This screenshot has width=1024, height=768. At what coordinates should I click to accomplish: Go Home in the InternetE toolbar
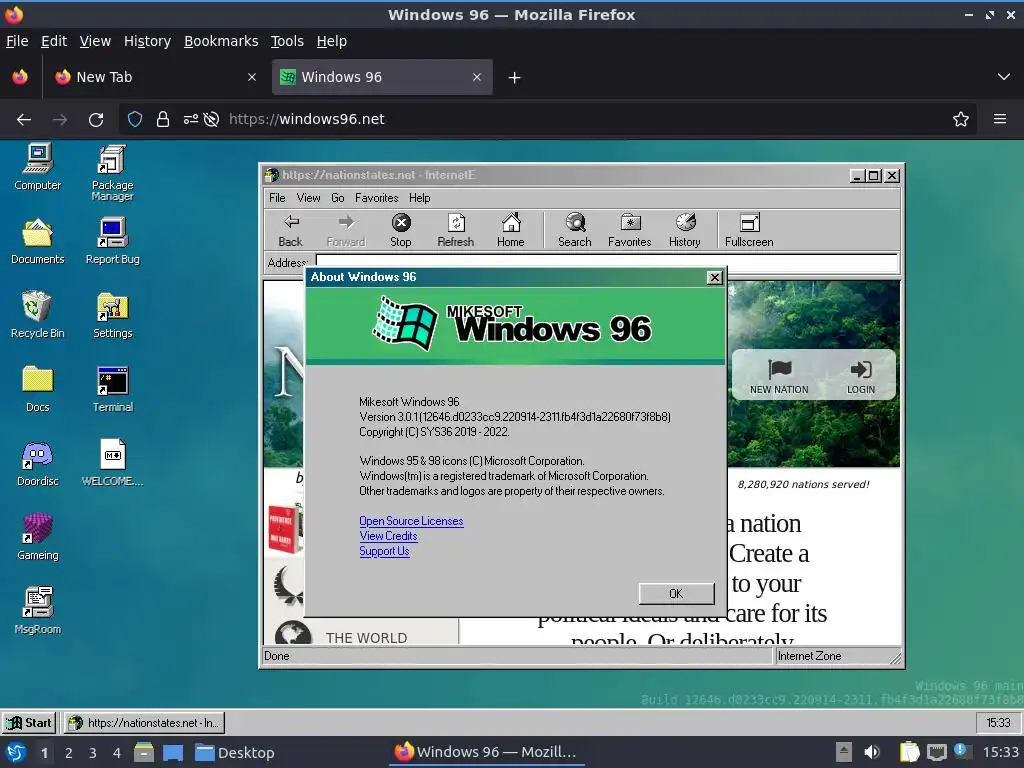pyautogui.click(x=510, y=231)
